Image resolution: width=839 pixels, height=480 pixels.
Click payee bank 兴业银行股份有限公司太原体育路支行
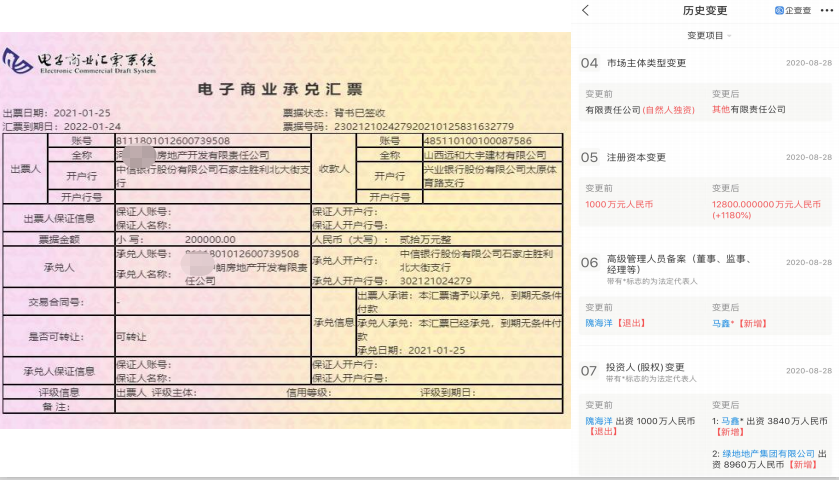pos(490,176)
